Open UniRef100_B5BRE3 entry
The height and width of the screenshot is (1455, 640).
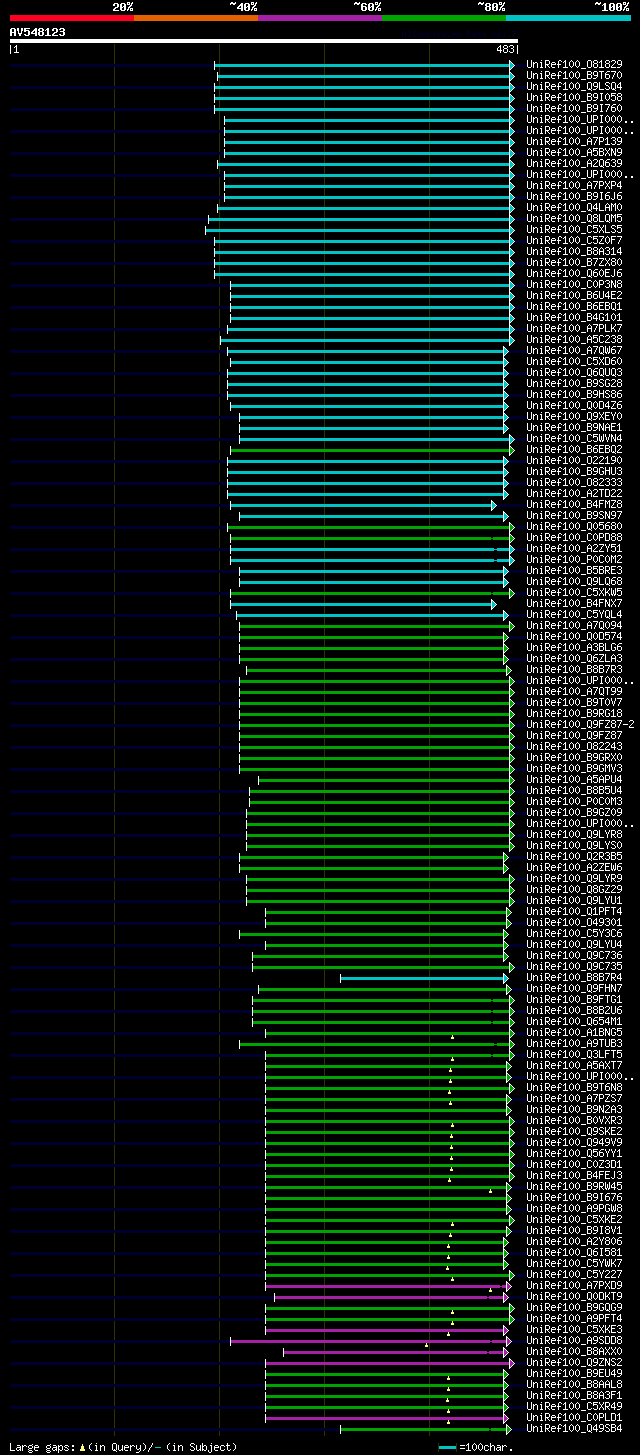coord(574,570)
